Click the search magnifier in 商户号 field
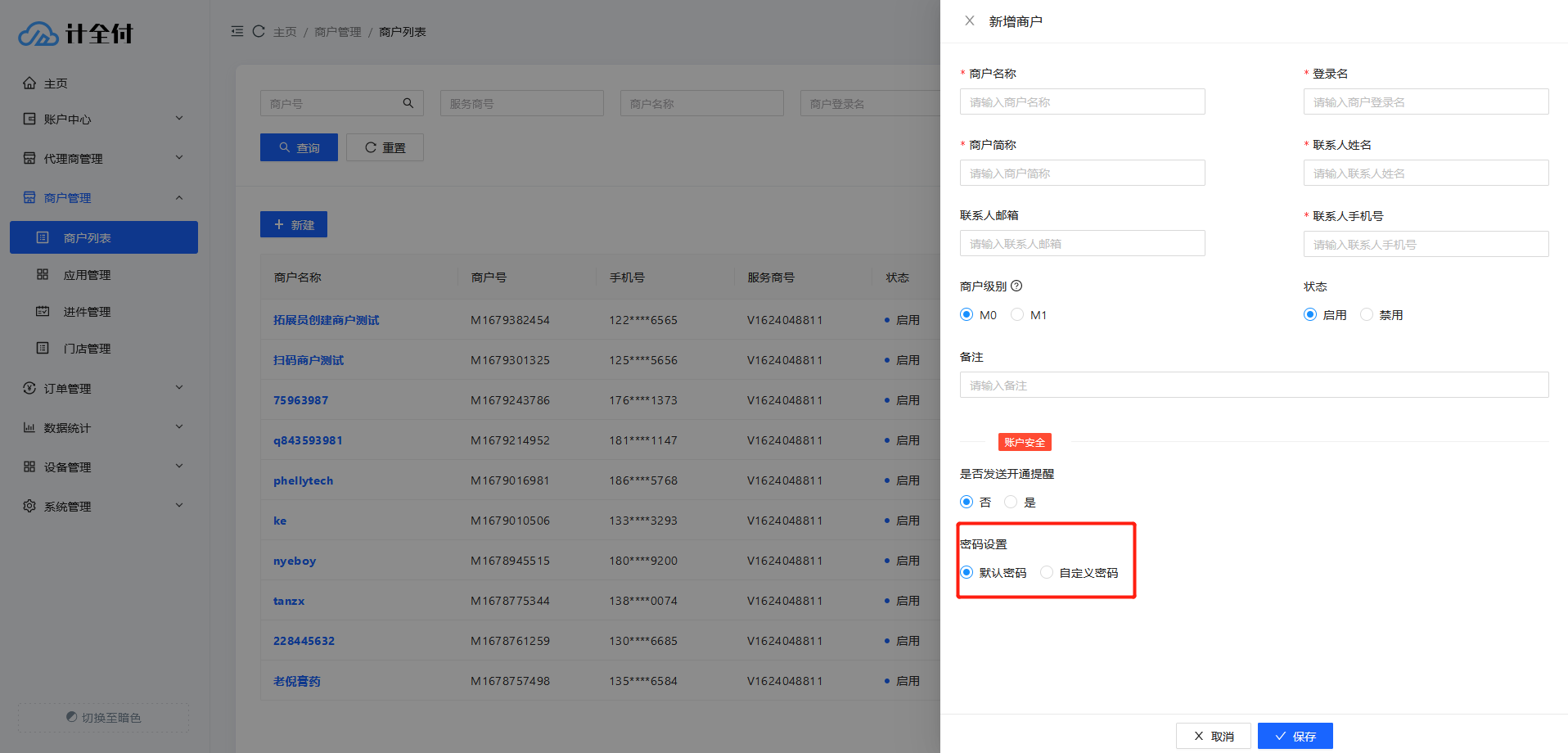The width and height of the screenshot is (1568, 753). [408, 103]
